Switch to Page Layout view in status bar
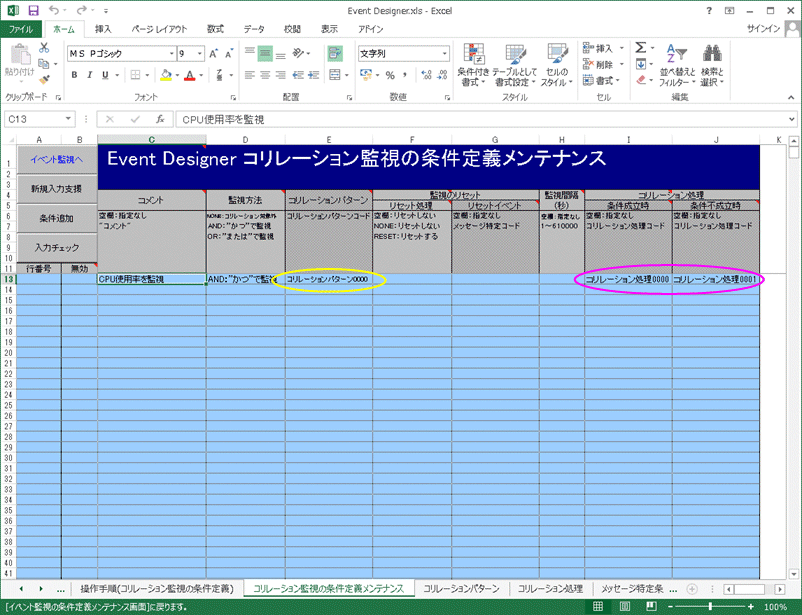This screenshot has width=802, height=615. 625,607
